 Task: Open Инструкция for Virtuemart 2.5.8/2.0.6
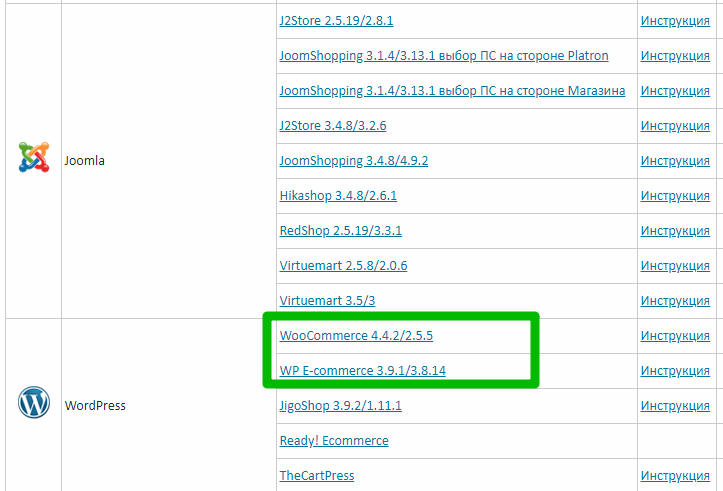(675, 266)
